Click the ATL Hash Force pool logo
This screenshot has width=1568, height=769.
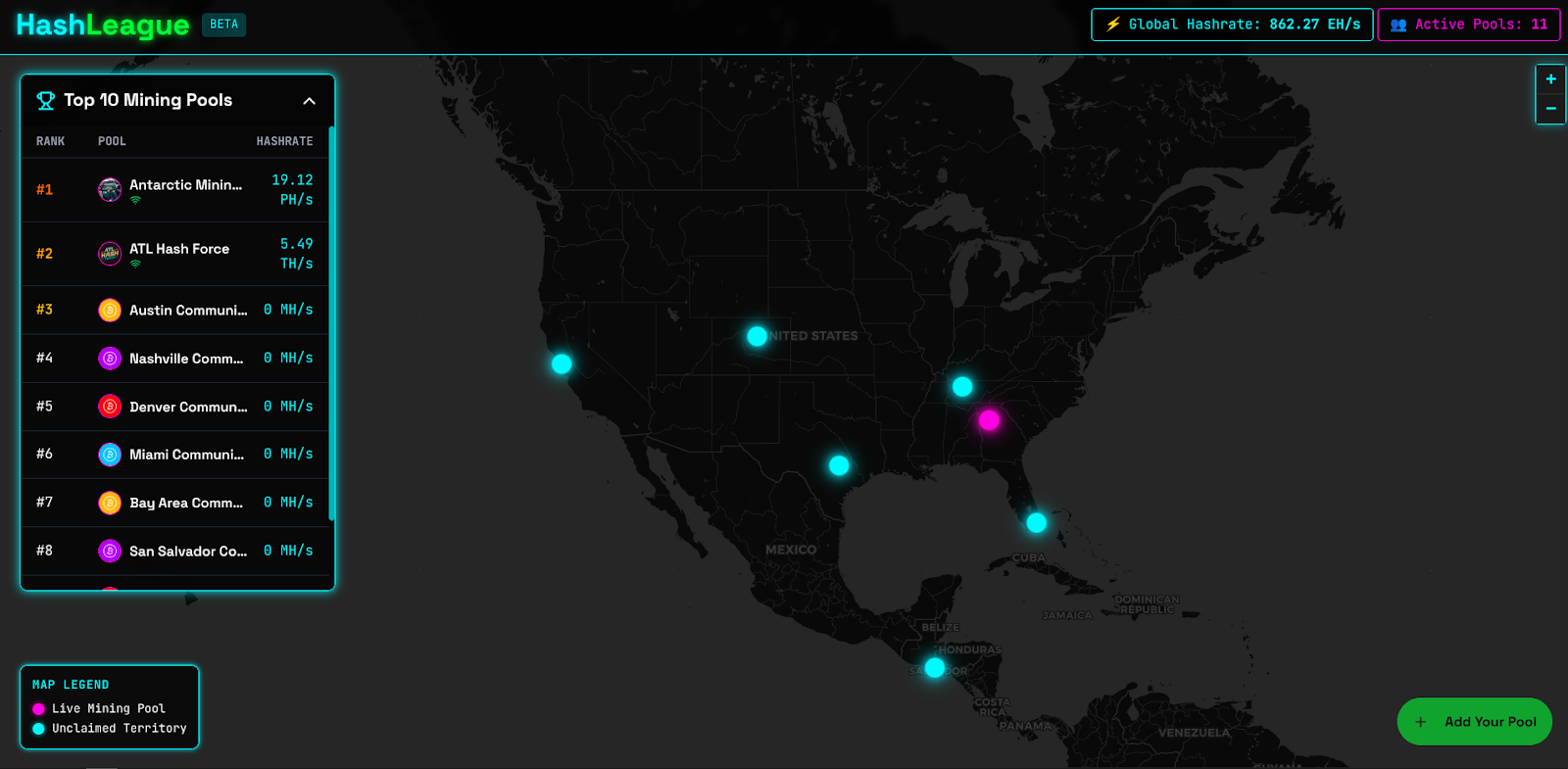[110, 254]
